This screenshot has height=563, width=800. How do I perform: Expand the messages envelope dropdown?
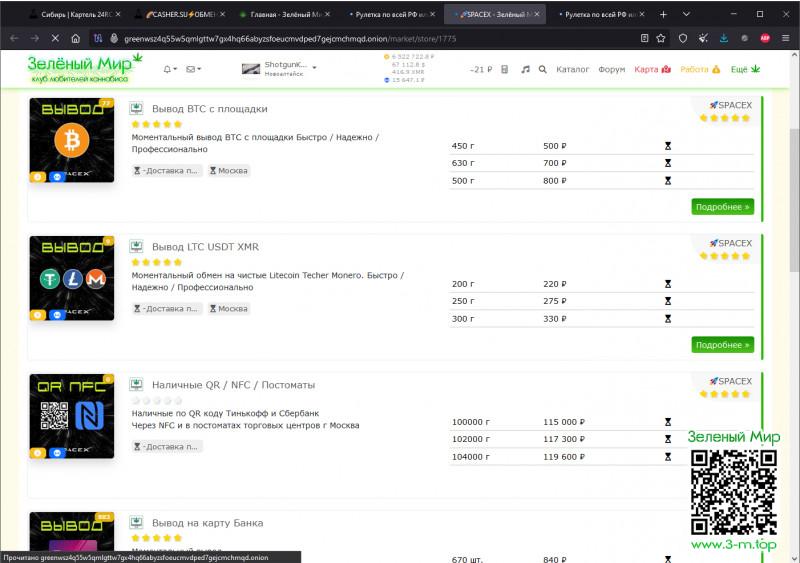click(193, 70)
